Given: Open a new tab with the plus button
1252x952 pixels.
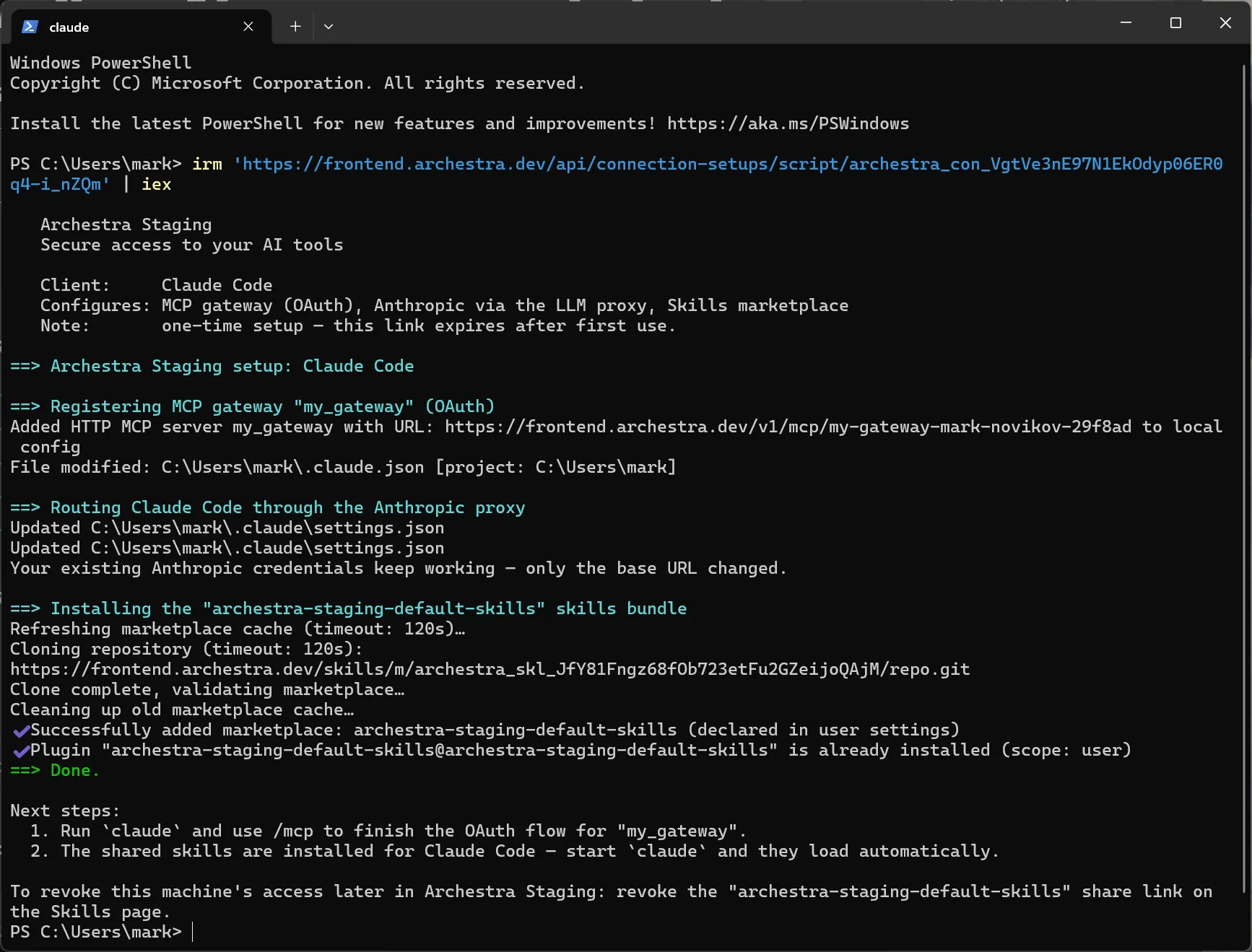Looking at the screenshot, I should tap(295, 27).
